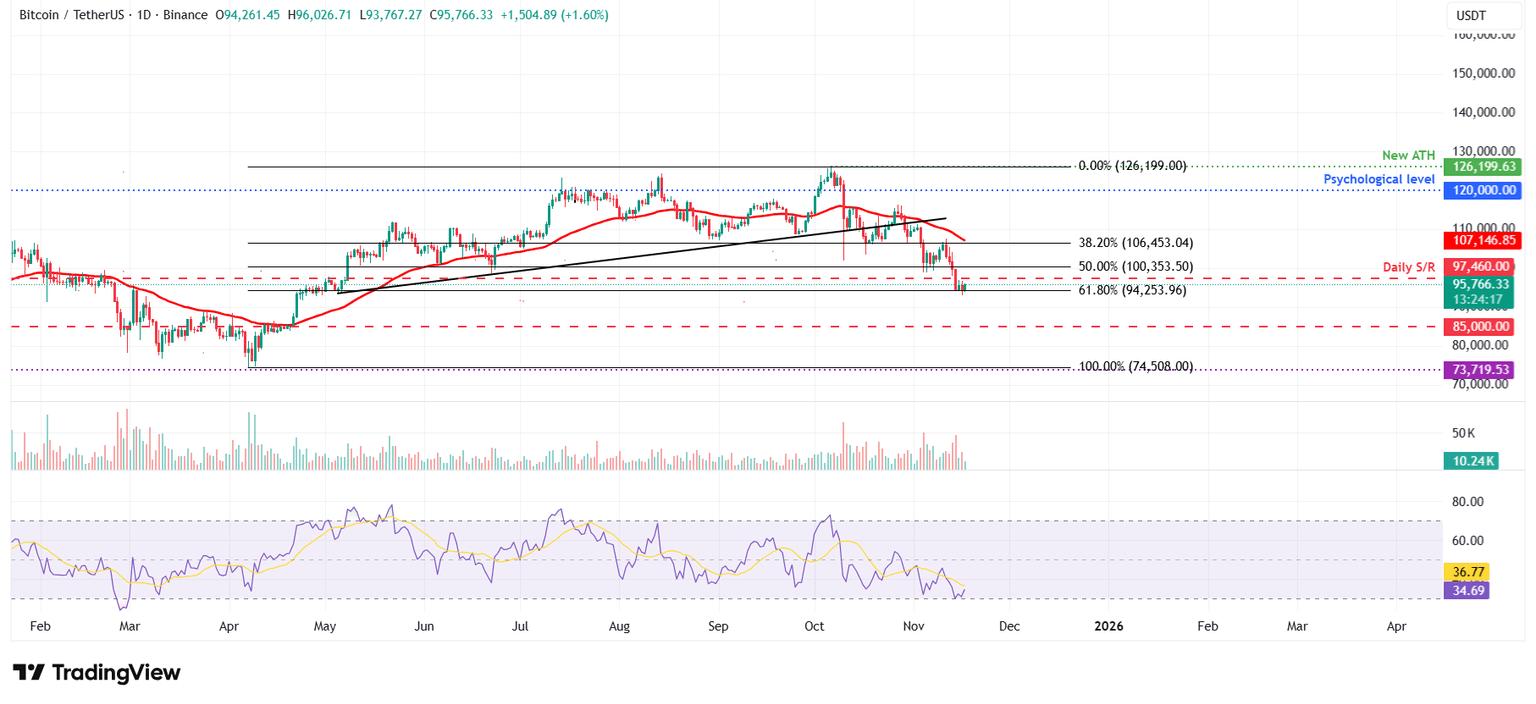The image size is (1536, 704).
Task: Click the red 97,460.00 Daily S/R tag
Action: [x=1479, y=266]
